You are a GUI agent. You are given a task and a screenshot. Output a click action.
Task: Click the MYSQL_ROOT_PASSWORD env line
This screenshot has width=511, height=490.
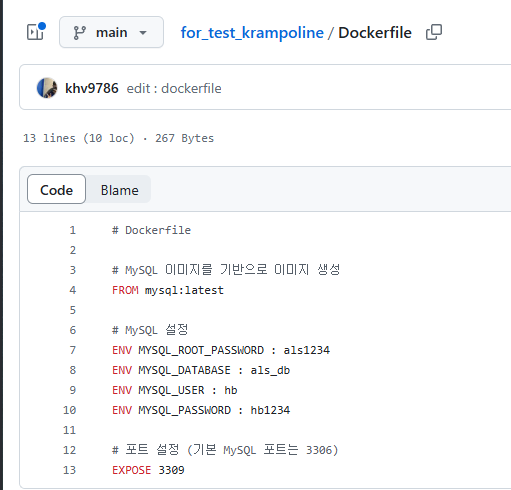point(221,350)
